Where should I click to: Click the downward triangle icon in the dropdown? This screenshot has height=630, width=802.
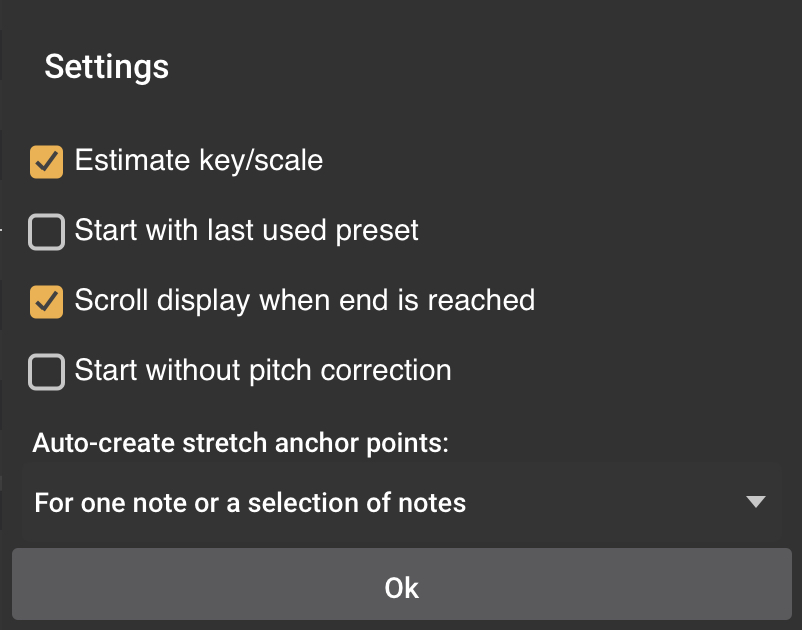(756, 502)
